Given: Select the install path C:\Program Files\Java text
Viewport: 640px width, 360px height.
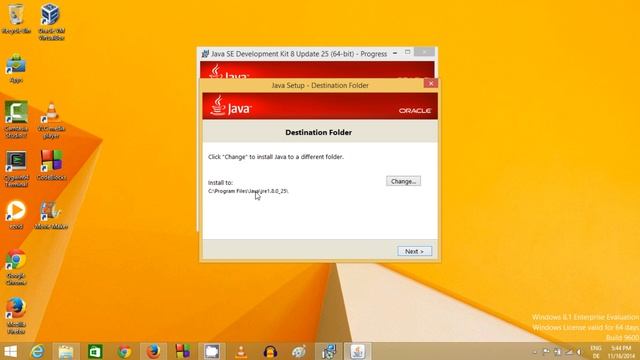Looking at the screenshot, I should [248, 191].
